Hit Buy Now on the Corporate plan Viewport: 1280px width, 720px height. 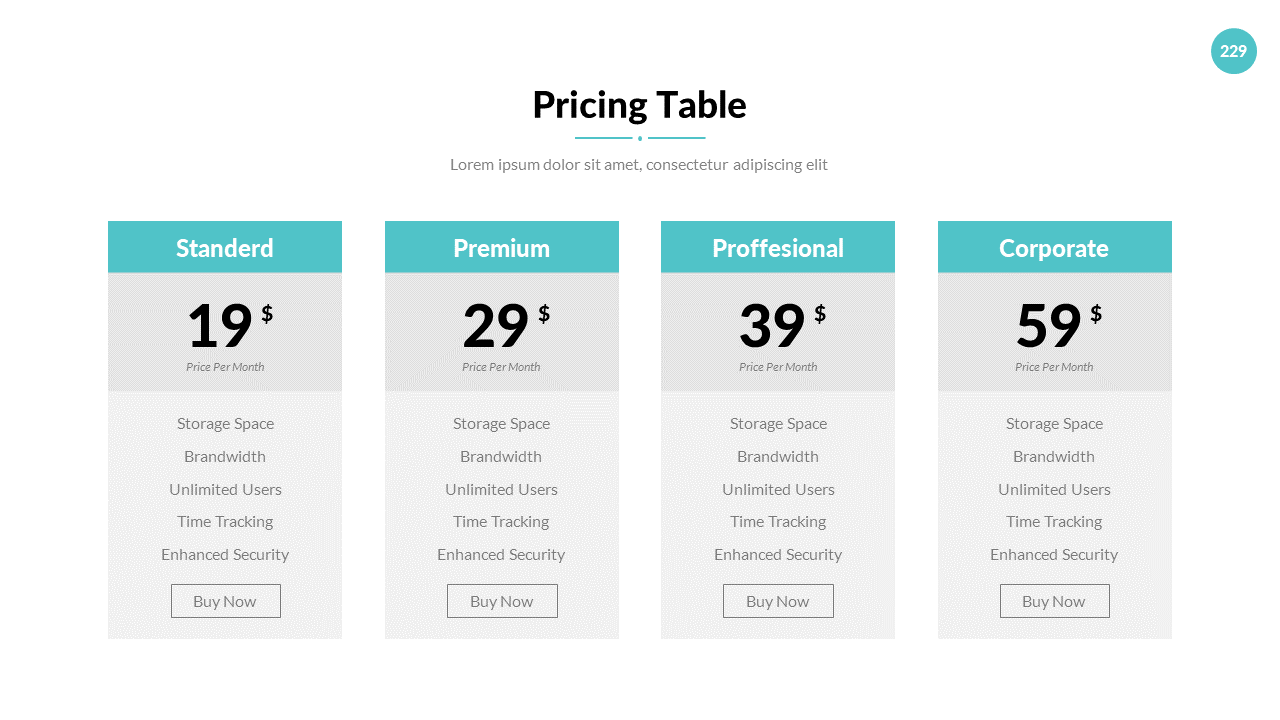[x=1054, y=601]
